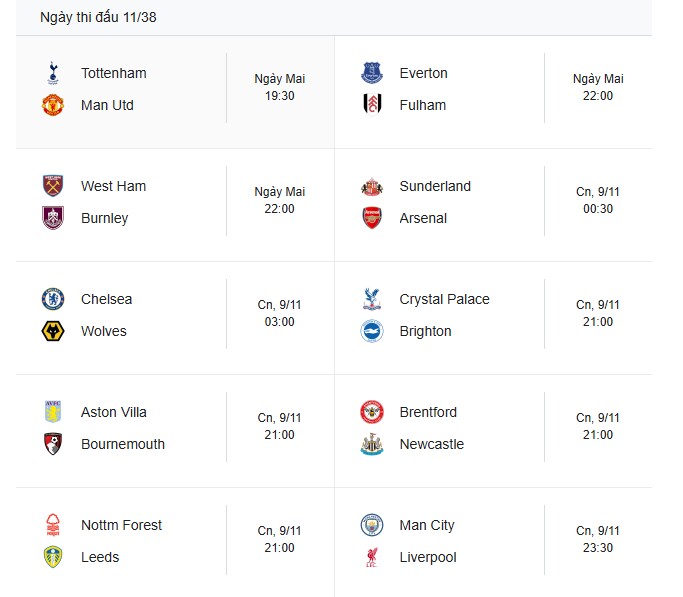Click the Tottenham match time 19:30
Screen dimensions: 683x597
click(x=280, y=96)
